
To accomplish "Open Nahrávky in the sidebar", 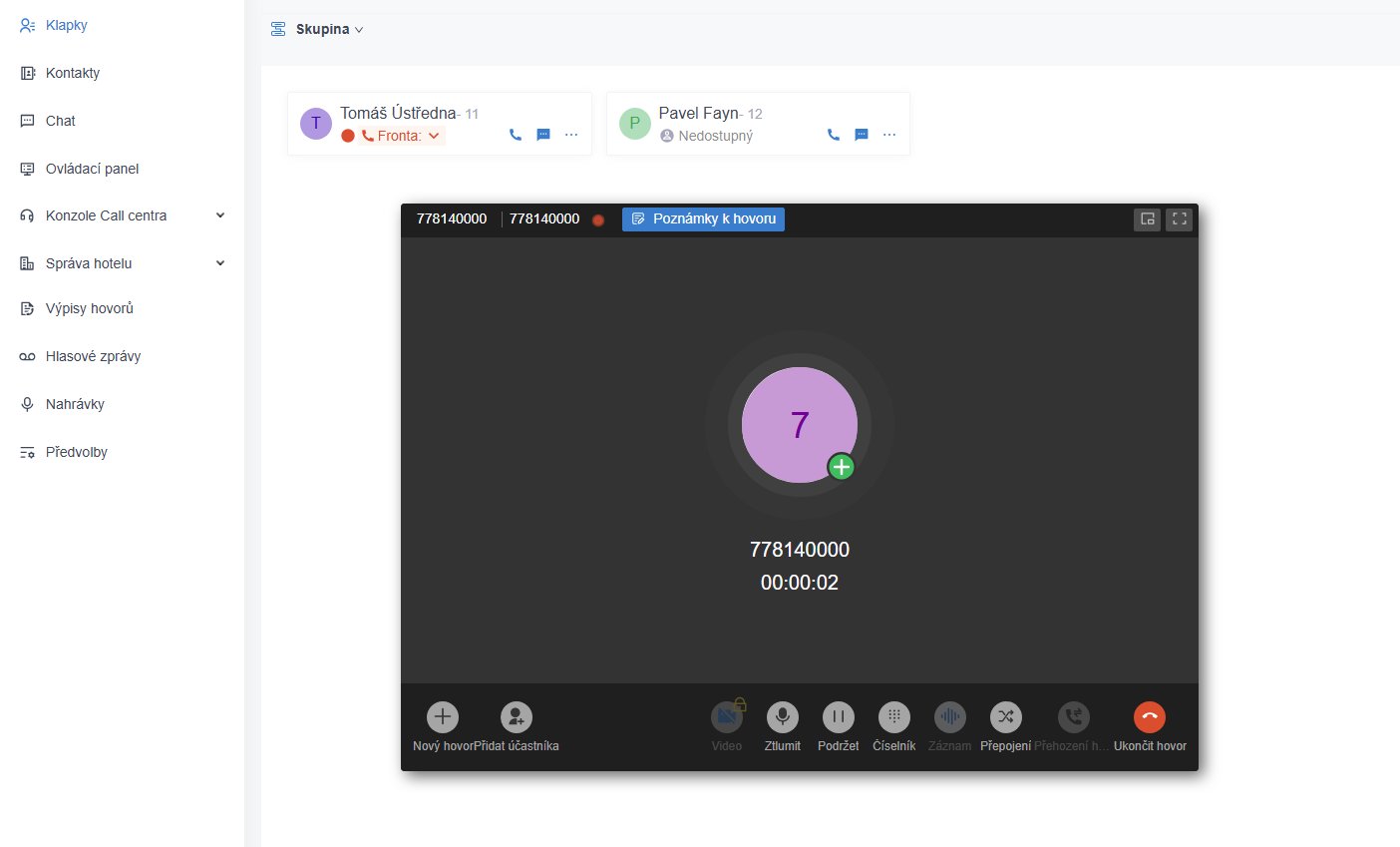I will (x=75, y=404).
